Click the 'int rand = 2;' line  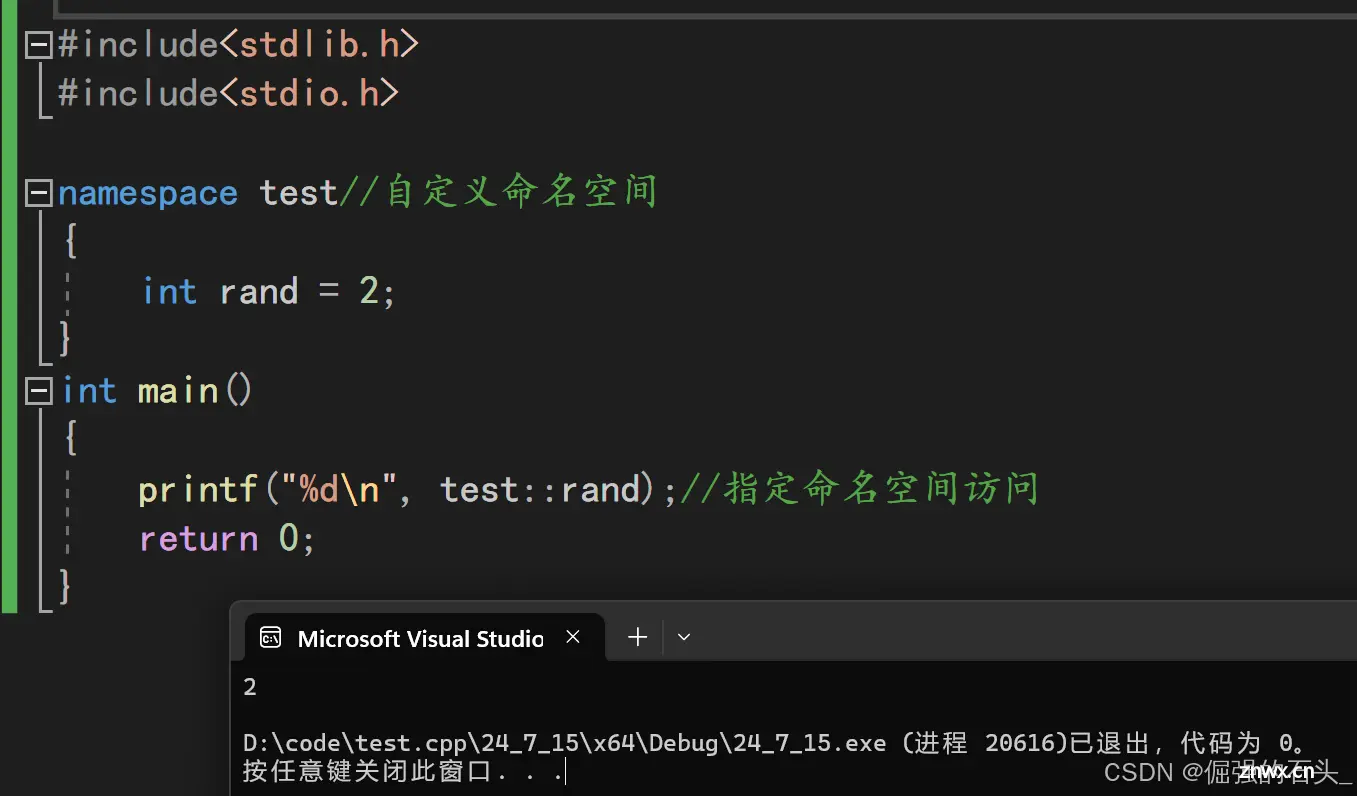[269, 292]
